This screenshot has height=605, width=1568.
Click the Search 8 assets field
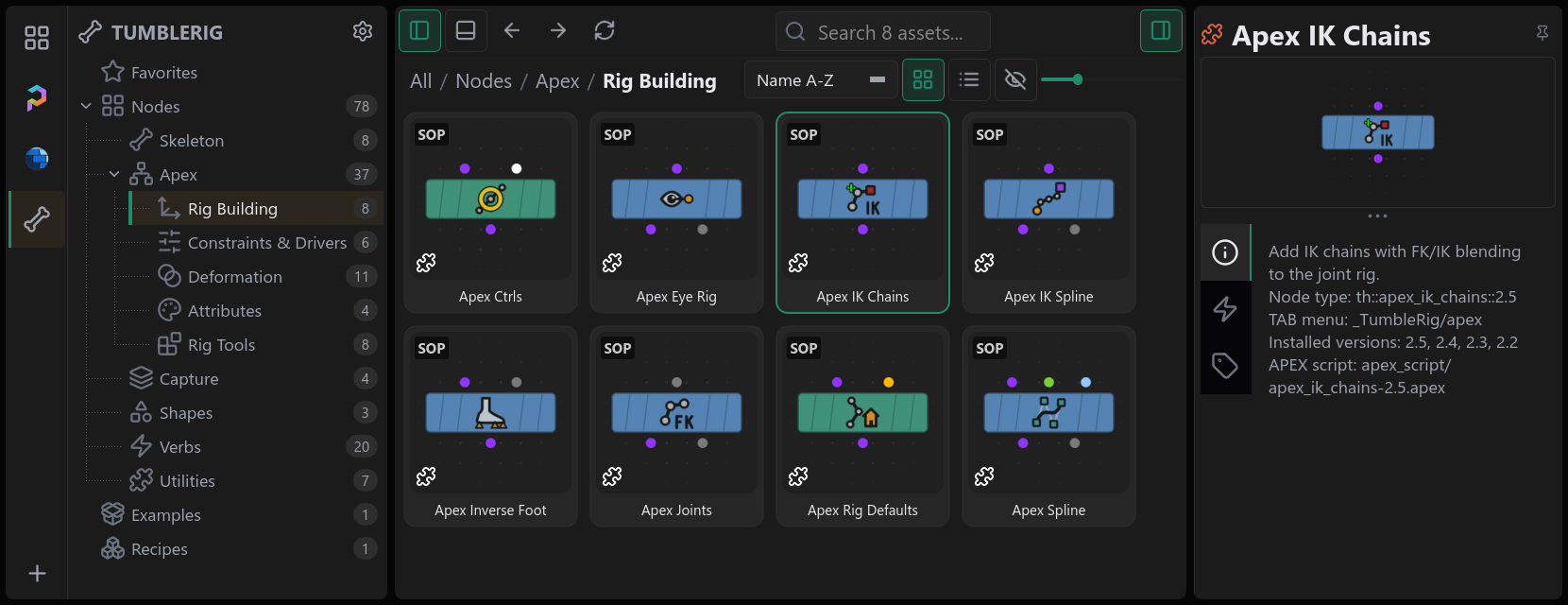pyautogui.click(x=883, y=32)
